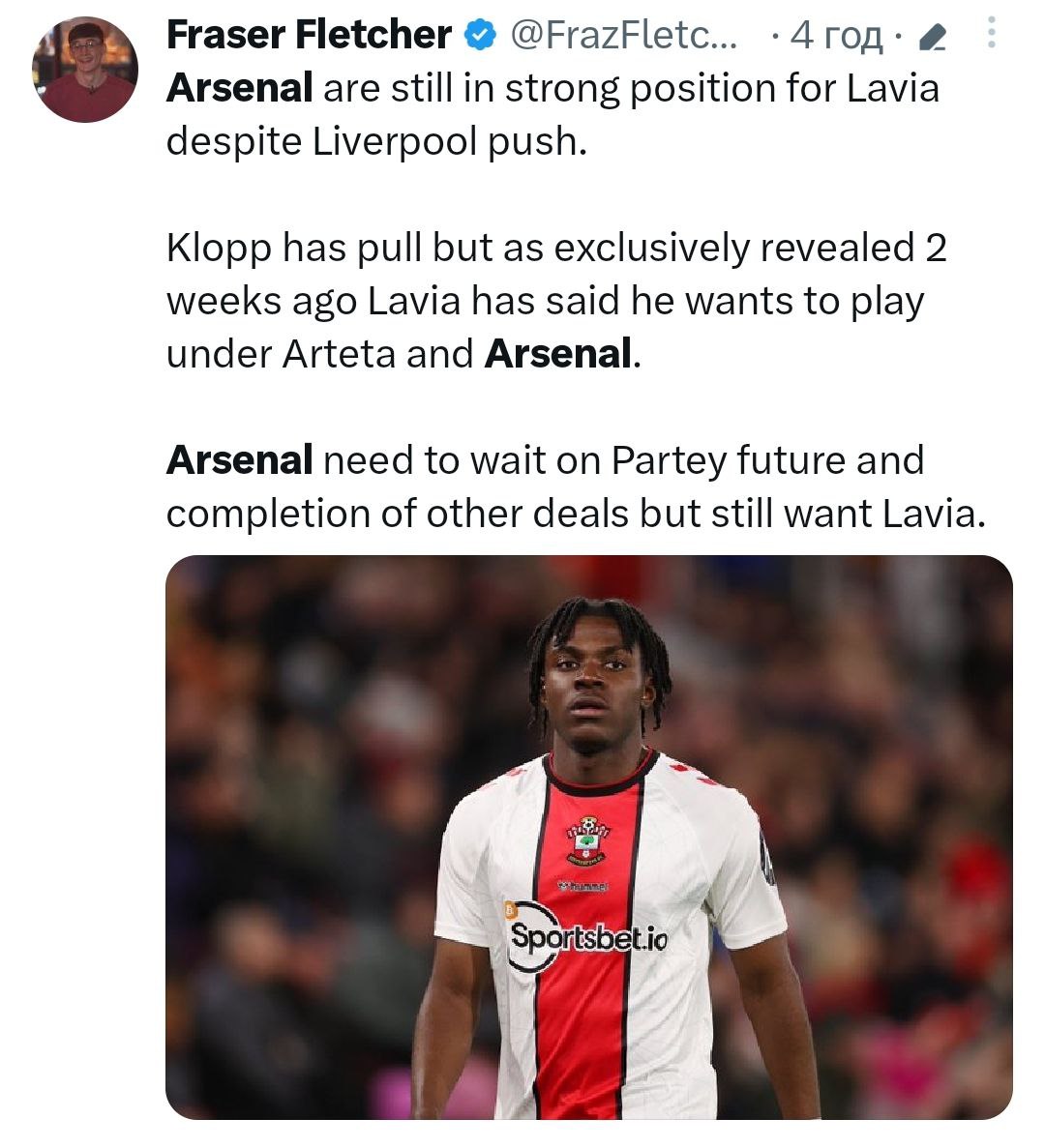1045x1148 pixels.
Task: Click bold "Arsenal" after "under Arteta and"
Action: click(557, 354)
